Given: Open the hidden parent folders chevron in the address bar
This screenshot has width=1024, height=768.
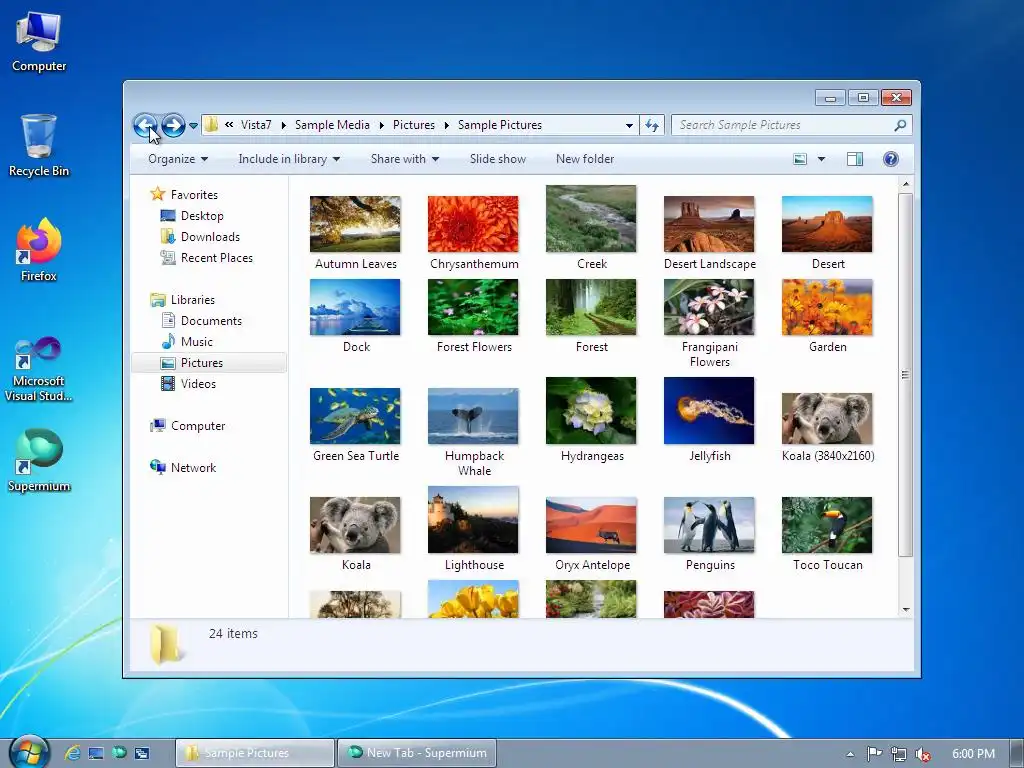Looking at the screenshot, I should [x=229, y=125].
